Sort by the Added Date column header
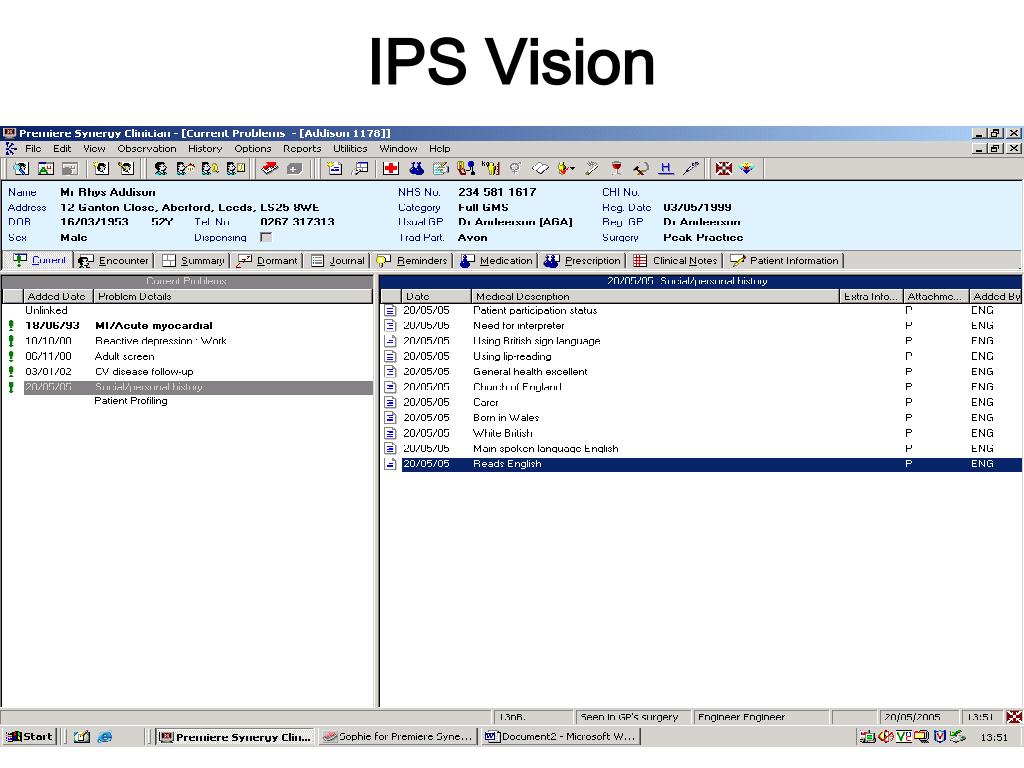 coord(57,296)
